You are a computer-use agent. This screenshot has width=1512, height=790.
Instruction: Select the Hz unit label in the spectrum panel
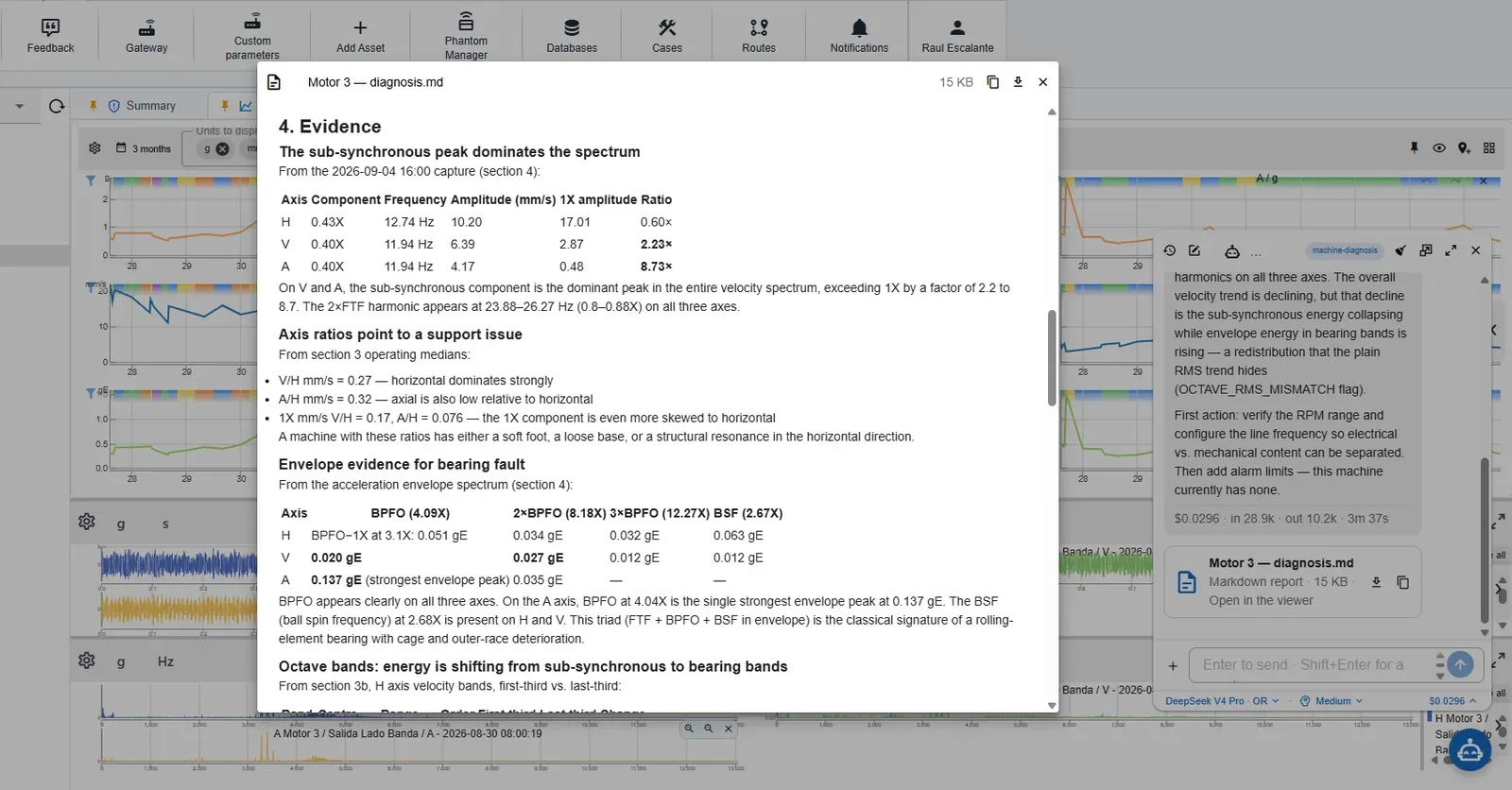click(x=165, y=661)
